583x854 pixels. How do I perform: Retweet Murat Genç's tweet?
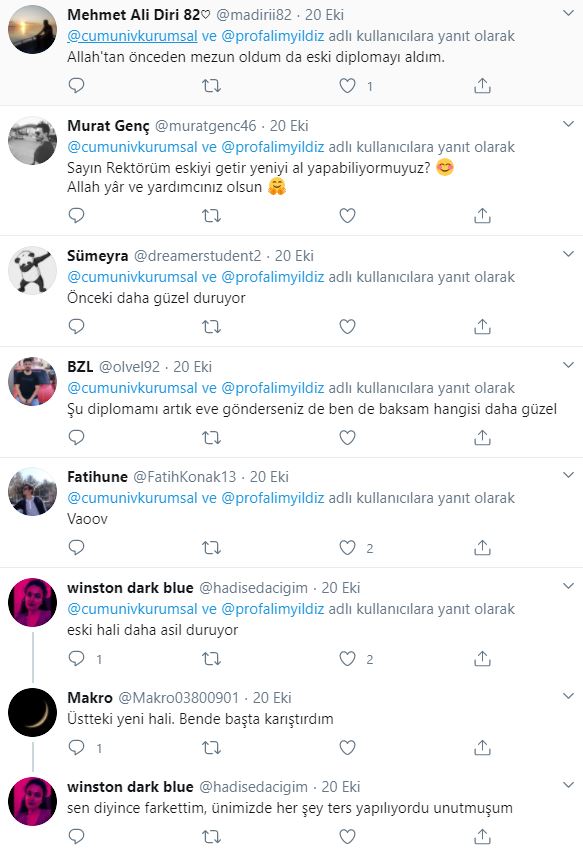point(211,216)
